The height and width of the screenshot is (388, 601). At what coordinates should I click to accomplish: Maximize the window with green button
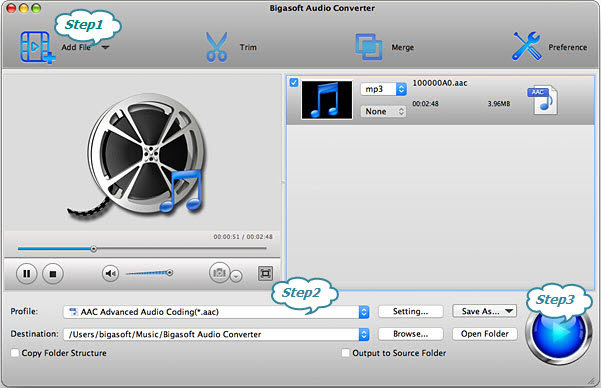(36, 8)
